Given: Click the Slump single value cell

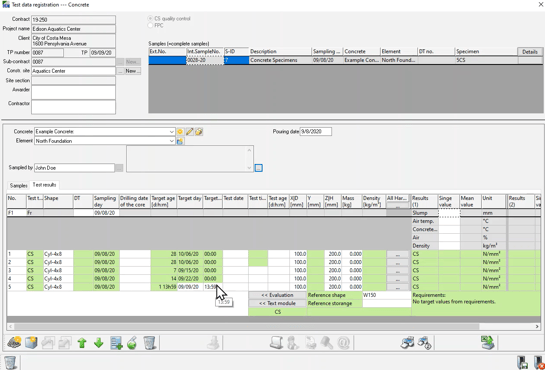Looking at the screenshot, I should 449,213.
